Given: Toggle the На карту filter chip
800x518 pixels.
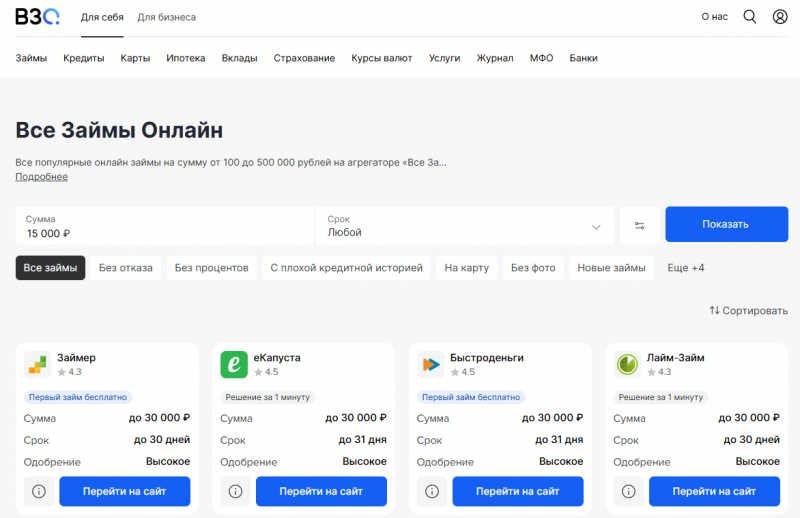Looking at the screenshot, I should (x=466, y=268).
